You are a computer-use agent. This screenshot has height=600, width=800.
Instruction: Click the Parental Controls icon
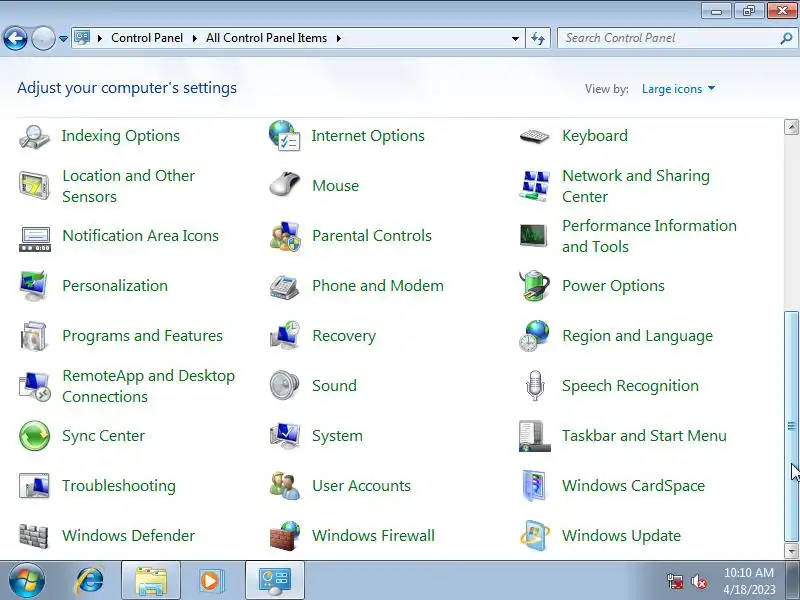point(285,236)
